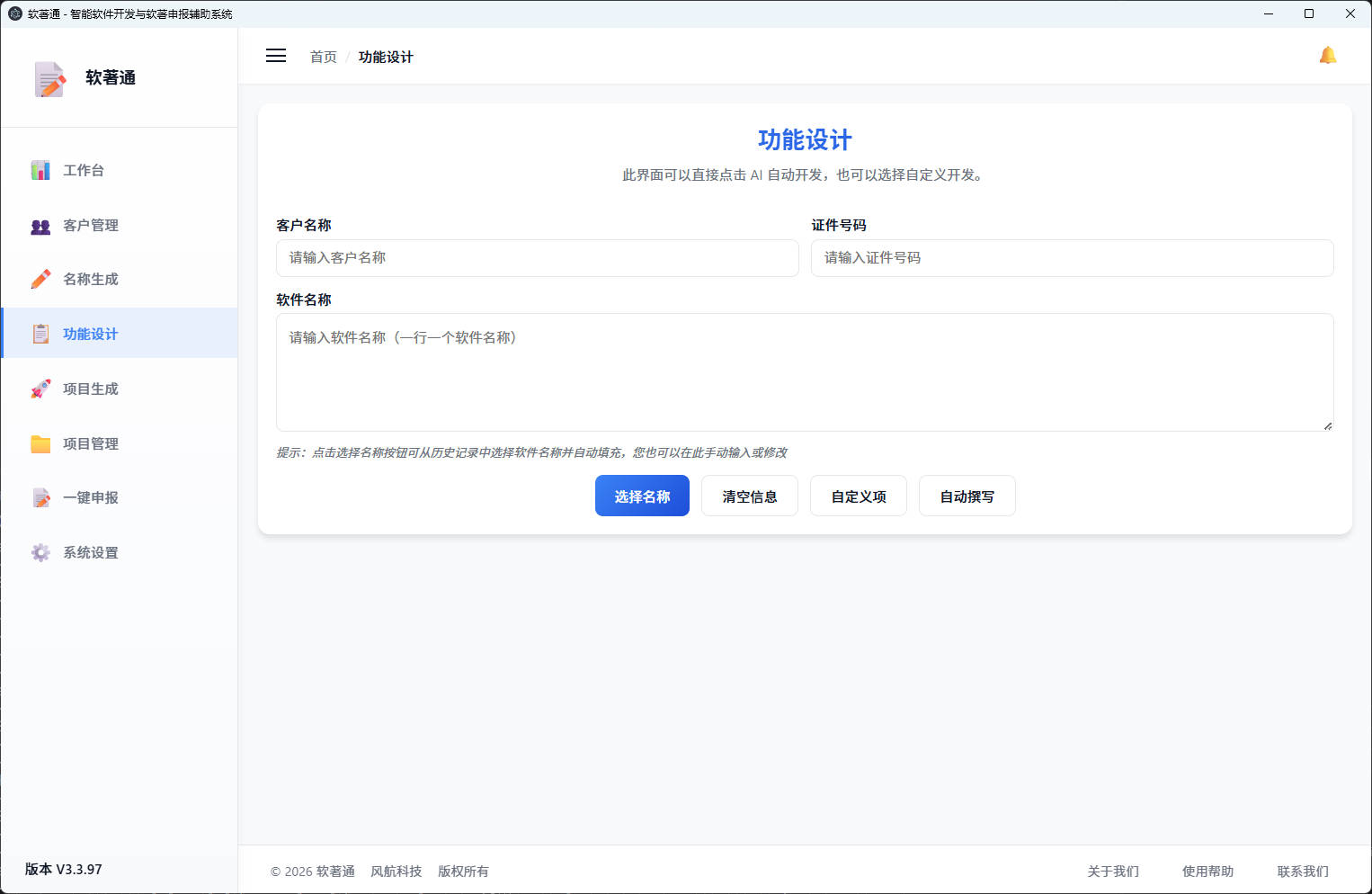Viewport: 1372px width, 894px height.
Task: Open the 联系我们 footer link
Action: [x=1303, y=871]
